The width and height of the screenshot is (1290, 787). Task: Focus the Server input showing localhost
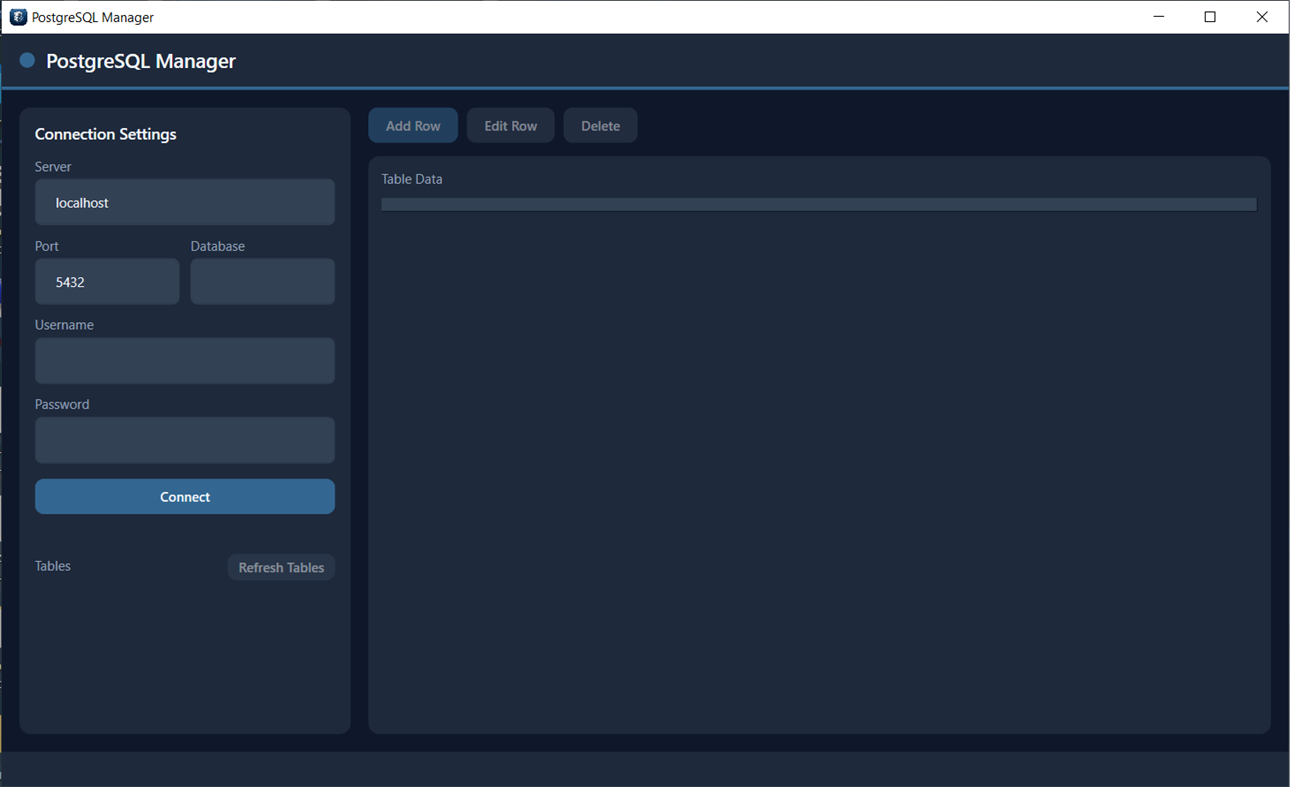(x=185, y=202)
